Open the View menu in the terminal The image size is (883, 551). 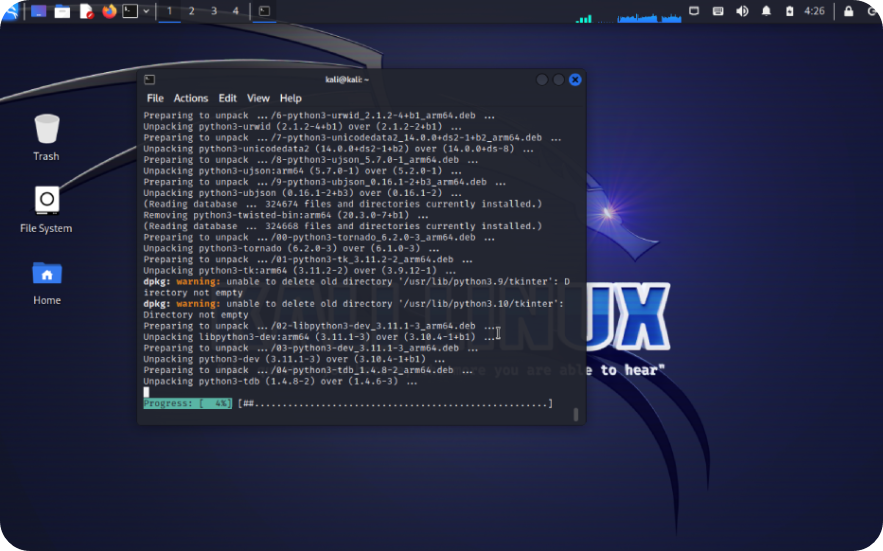[258, 98]
